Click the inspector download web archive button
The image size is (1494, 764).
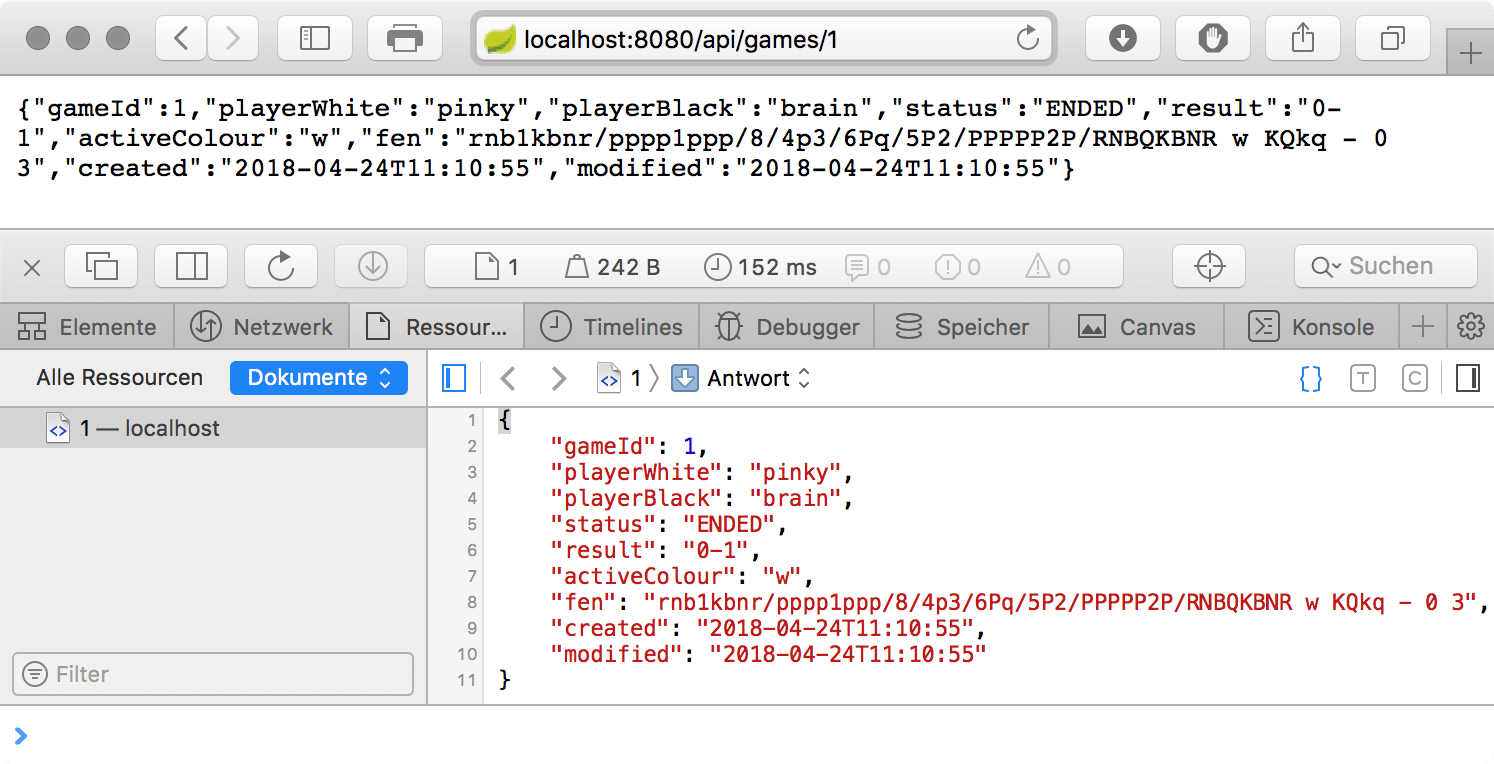click(371, 266)
